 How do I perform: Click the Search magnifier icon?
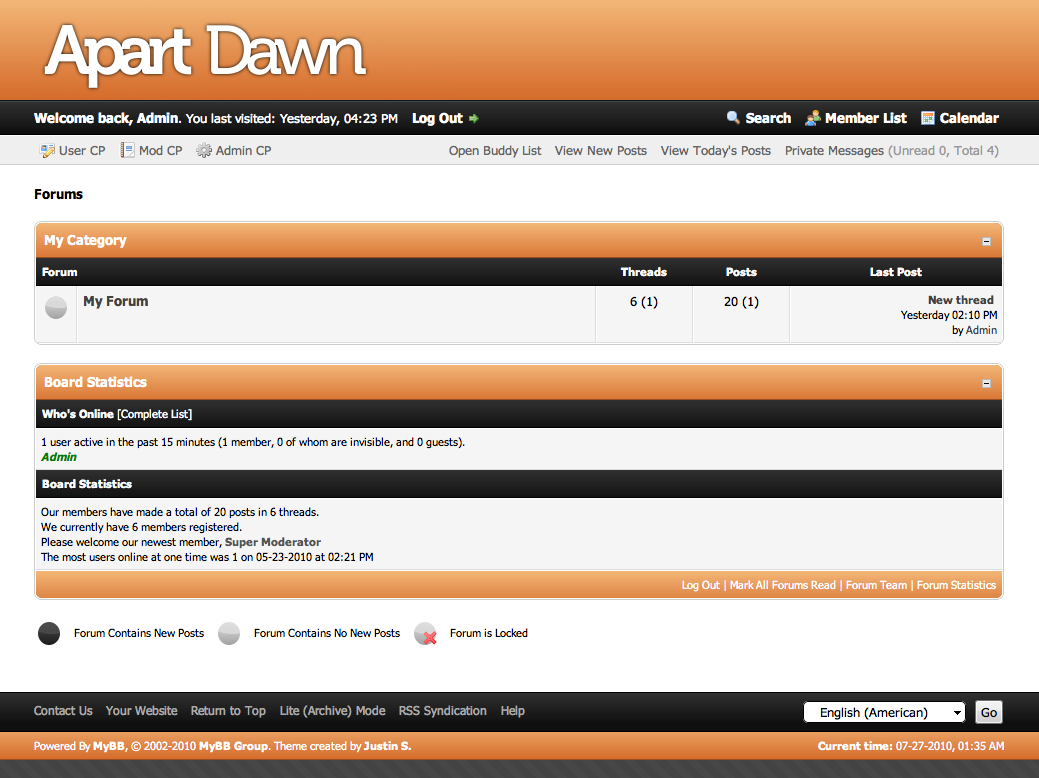[733, 118]
